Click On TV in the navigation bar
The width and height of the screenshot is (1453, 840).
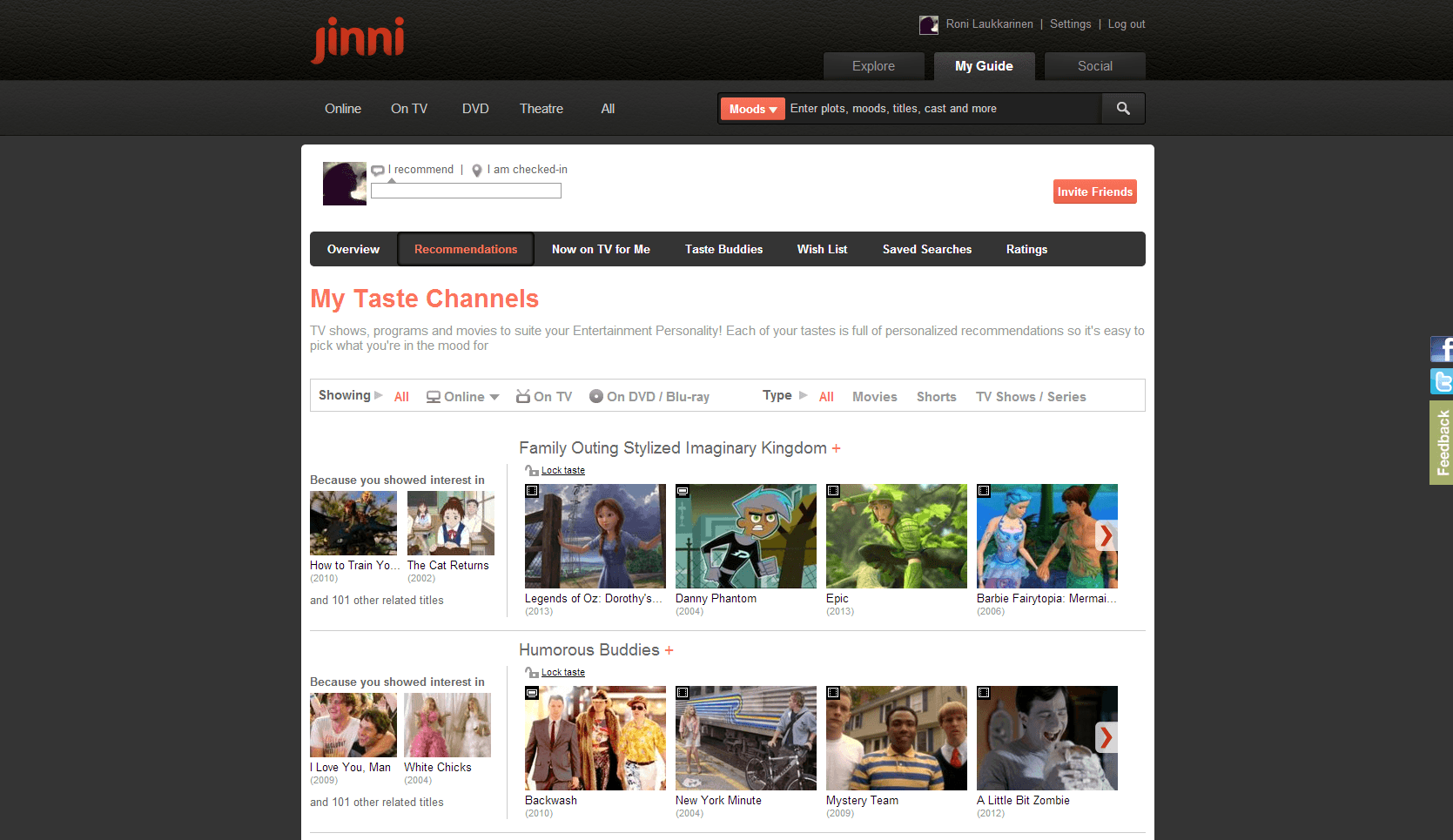point(409,109)
